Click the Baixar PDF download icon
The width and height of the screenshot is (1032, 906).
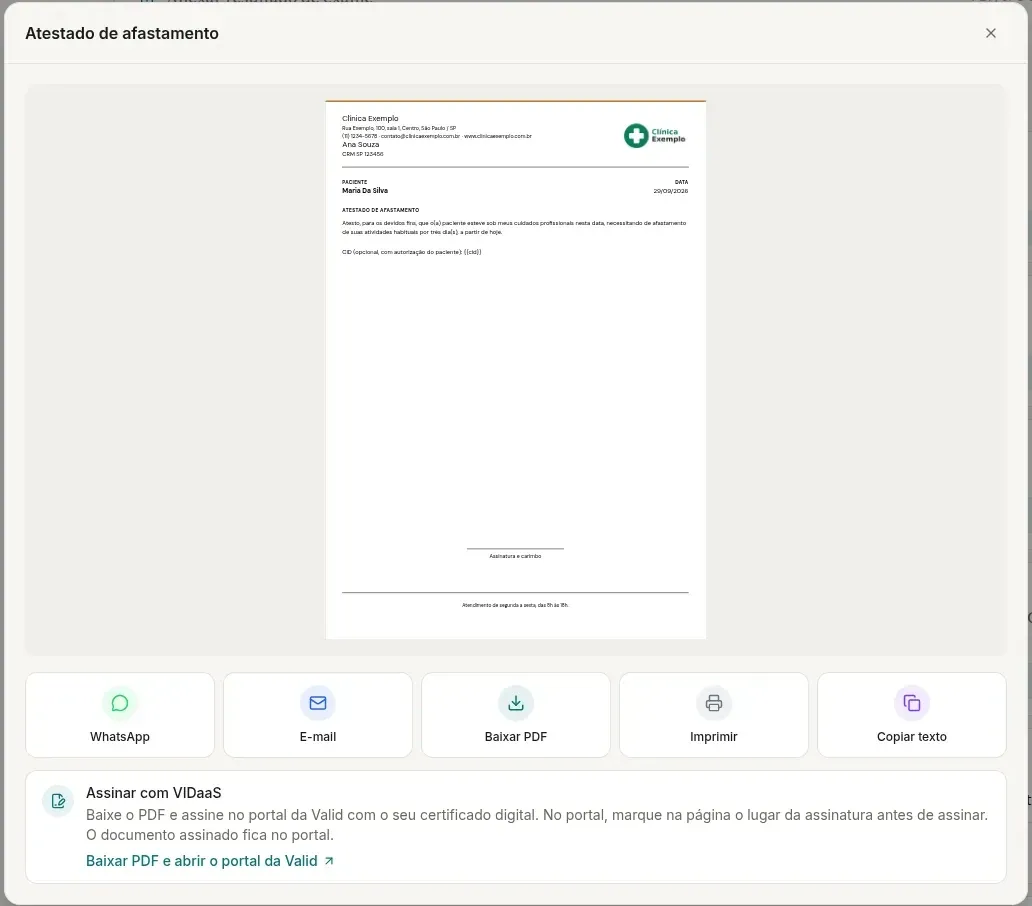(516, 703)
